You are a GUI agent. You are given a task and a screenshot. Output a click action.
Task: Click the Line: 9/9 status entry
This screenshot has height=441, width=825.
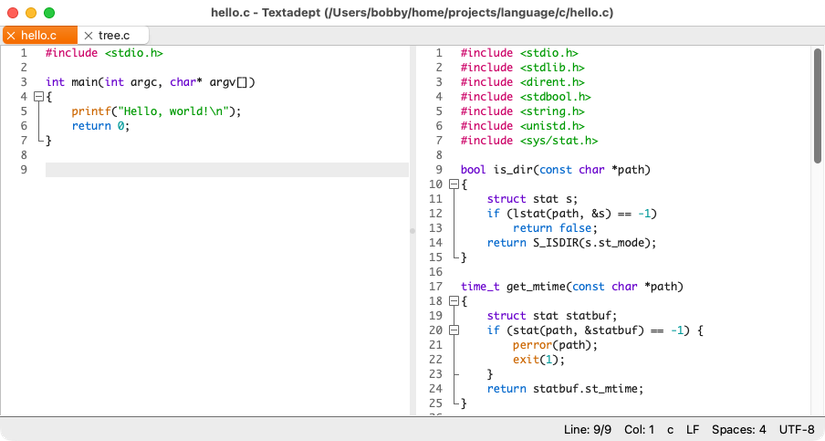(587, 429)
